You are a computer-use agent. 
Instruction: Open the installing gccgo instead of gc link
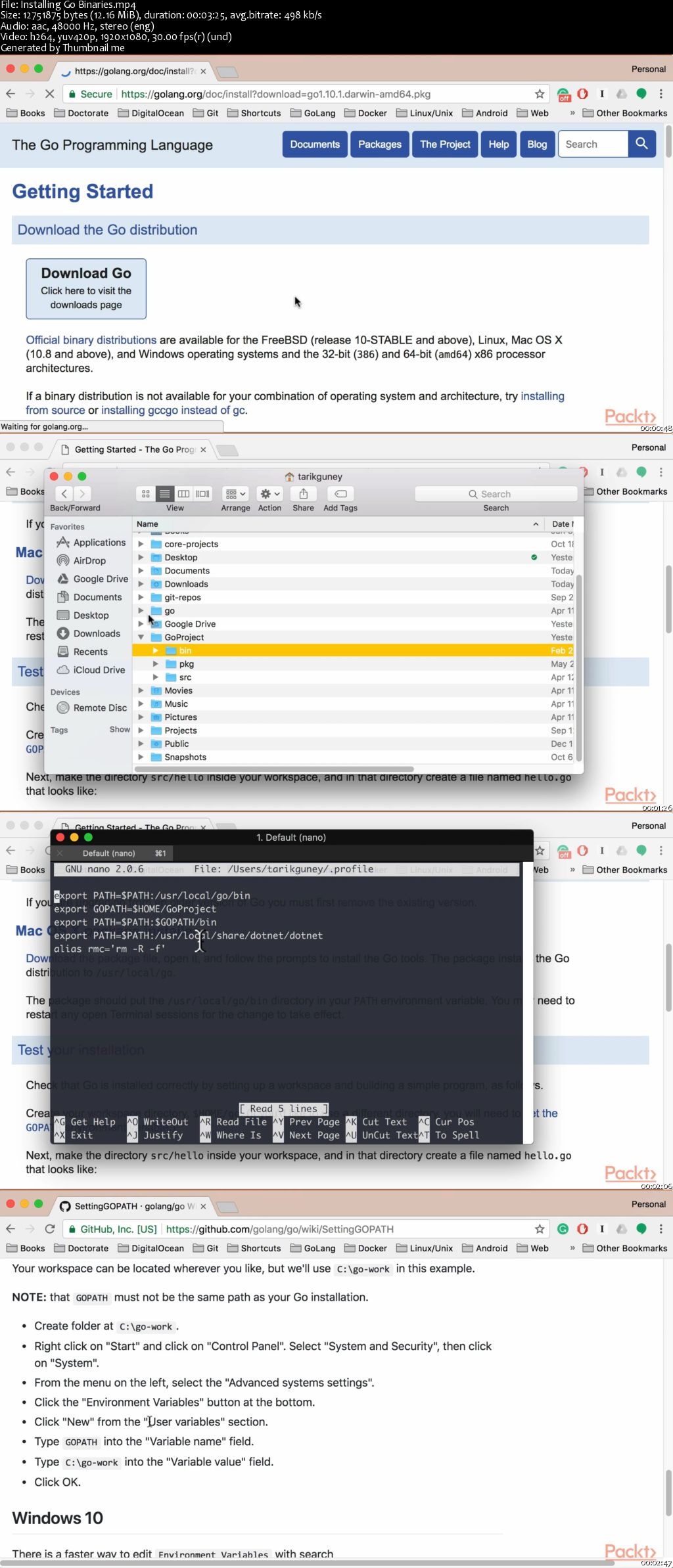coord(173,410)
